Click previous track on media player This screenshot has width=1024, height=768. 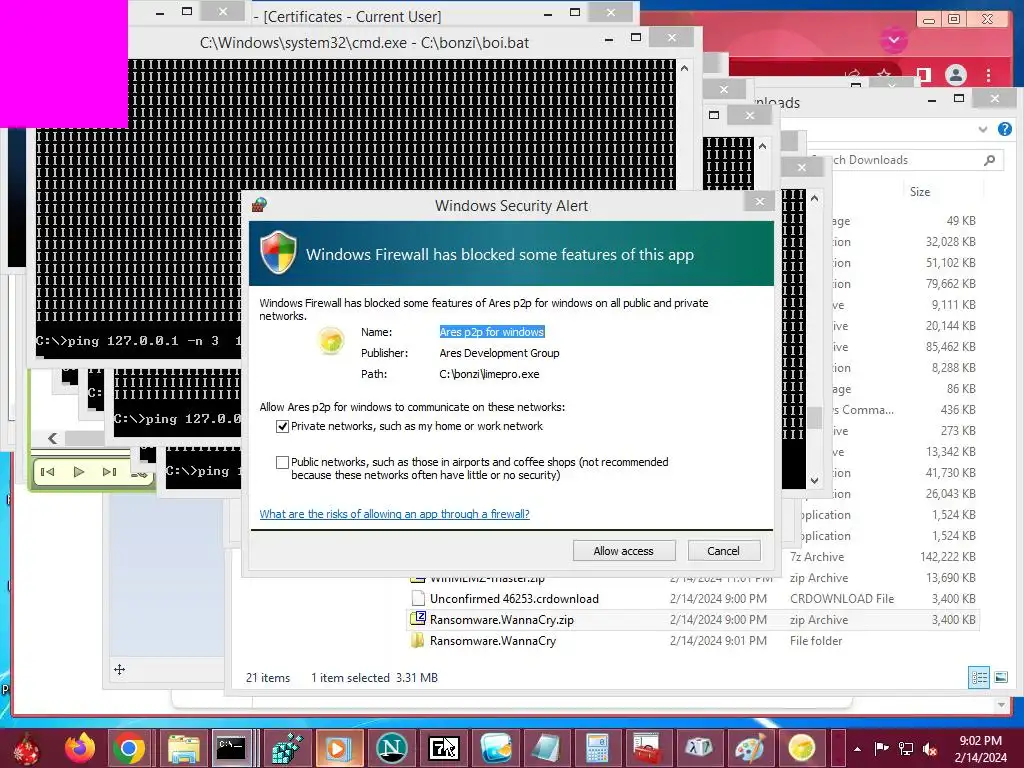pyautogui.click(x=48, y=472)
